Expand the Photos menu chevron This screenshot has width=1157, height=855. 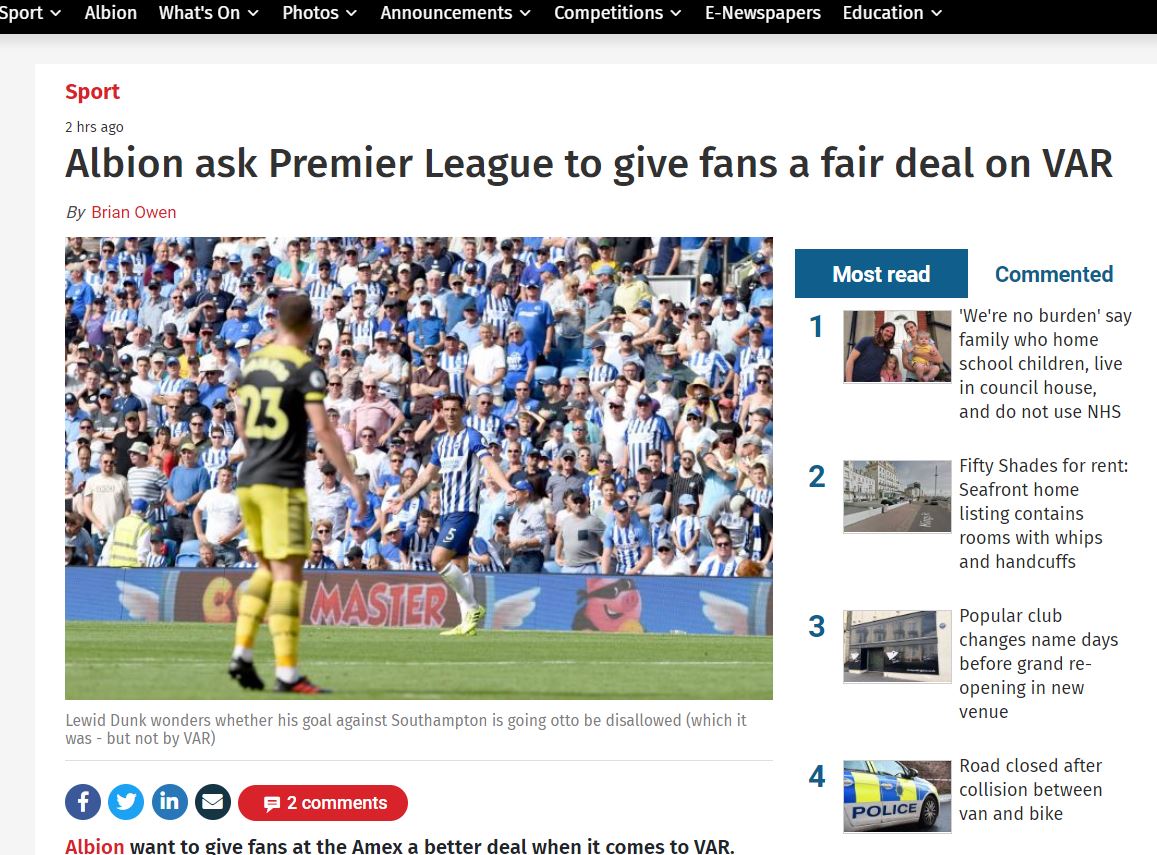[x=352, y=13]
